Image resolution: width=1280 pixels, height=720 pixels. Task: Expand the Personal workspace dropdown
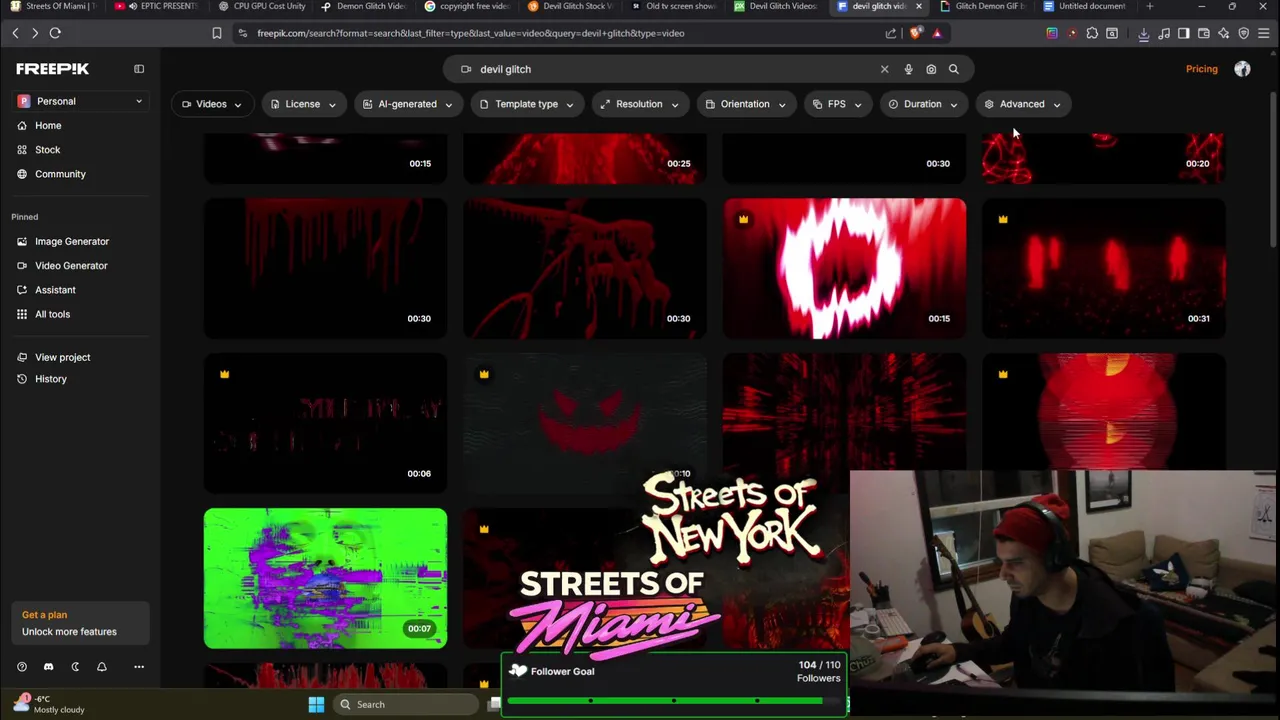pos(80,101)
